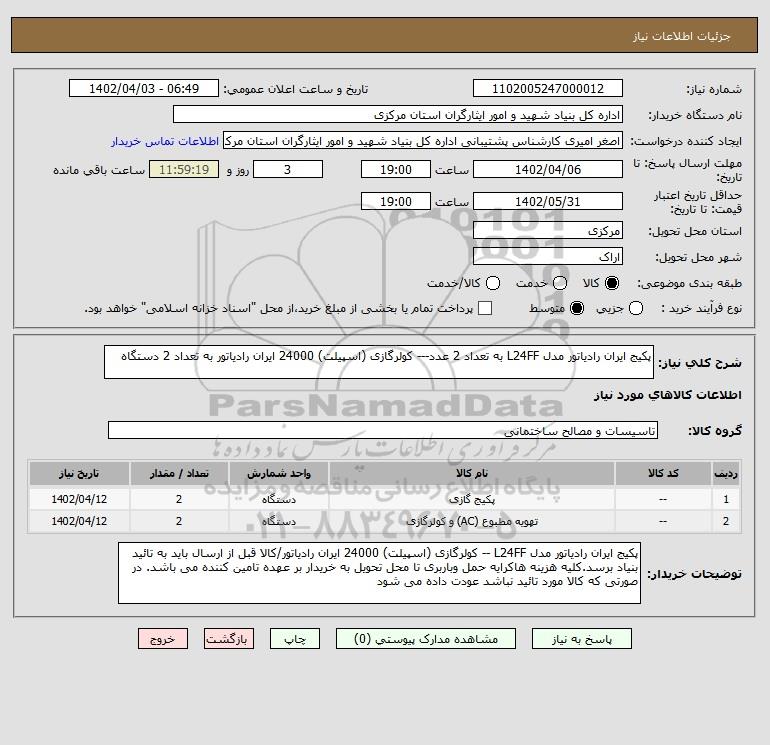Click the need number field 1102005247000012
770x745 pixels.
tap(548, 89)
